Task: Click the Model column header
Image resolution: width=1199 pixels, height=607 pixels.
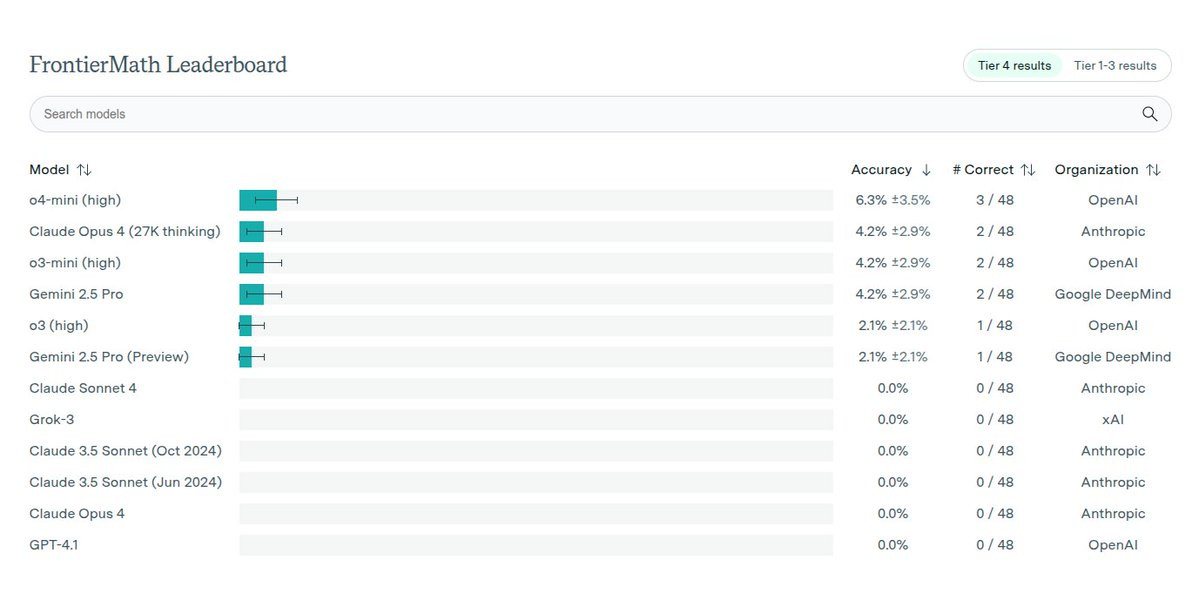Action: [49, 170]
